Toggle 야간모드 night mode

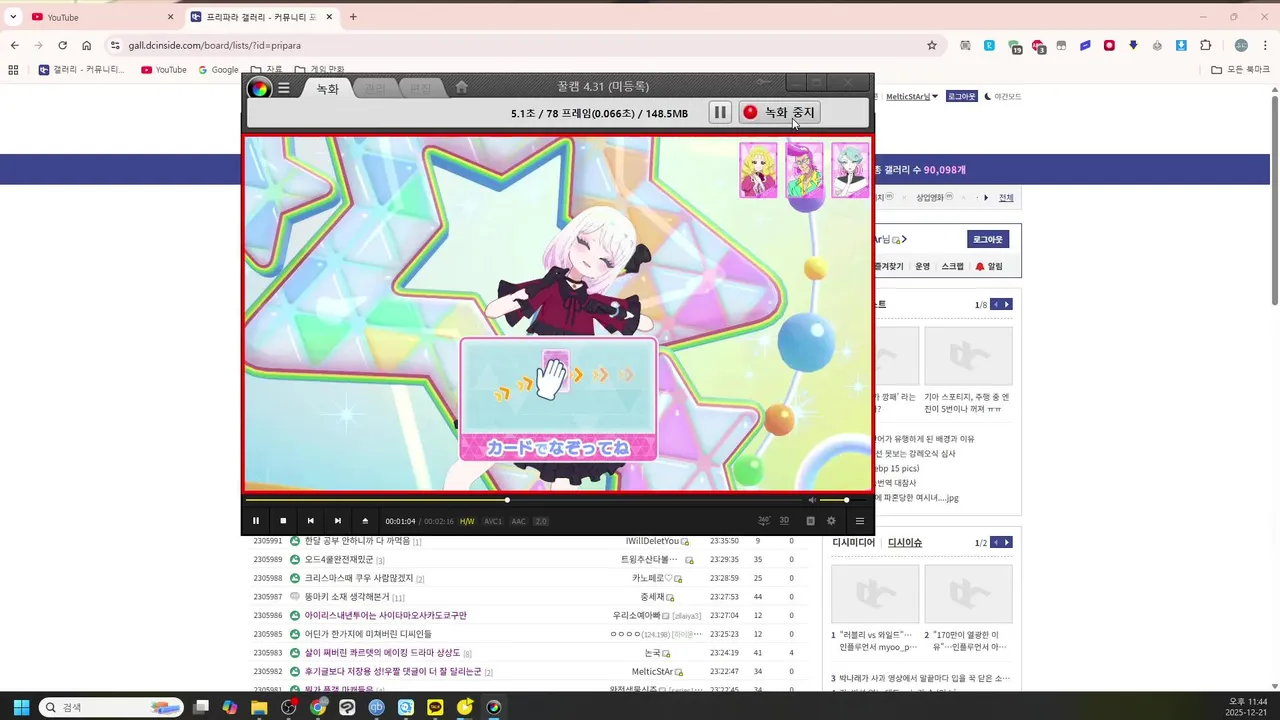click(1003, 97)
